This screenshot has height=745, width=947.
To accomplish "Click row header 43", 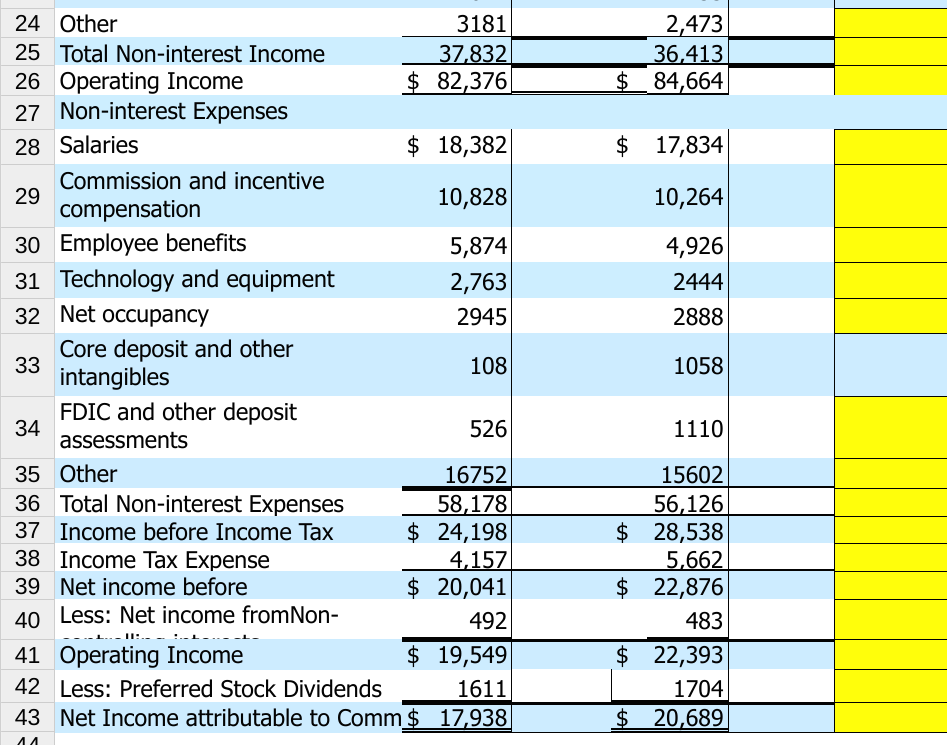I will (27, 717).
